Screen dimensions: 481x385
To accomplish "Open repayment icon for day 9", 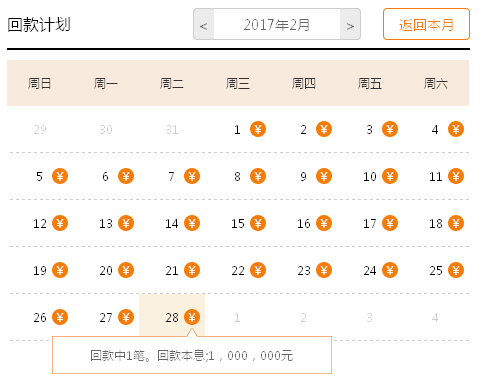I will coord(324,176).
